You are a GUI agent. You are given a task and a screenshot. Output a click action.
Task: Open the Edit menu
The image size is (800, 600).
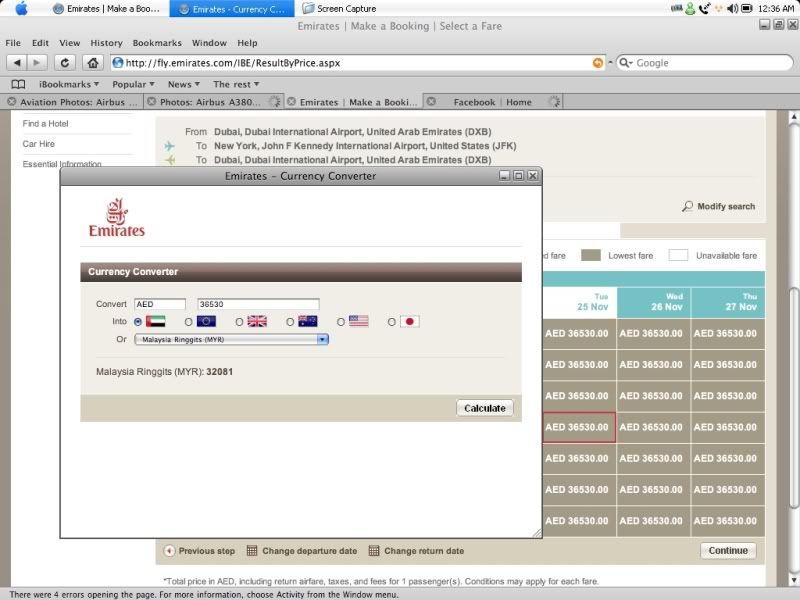(40, 43)
